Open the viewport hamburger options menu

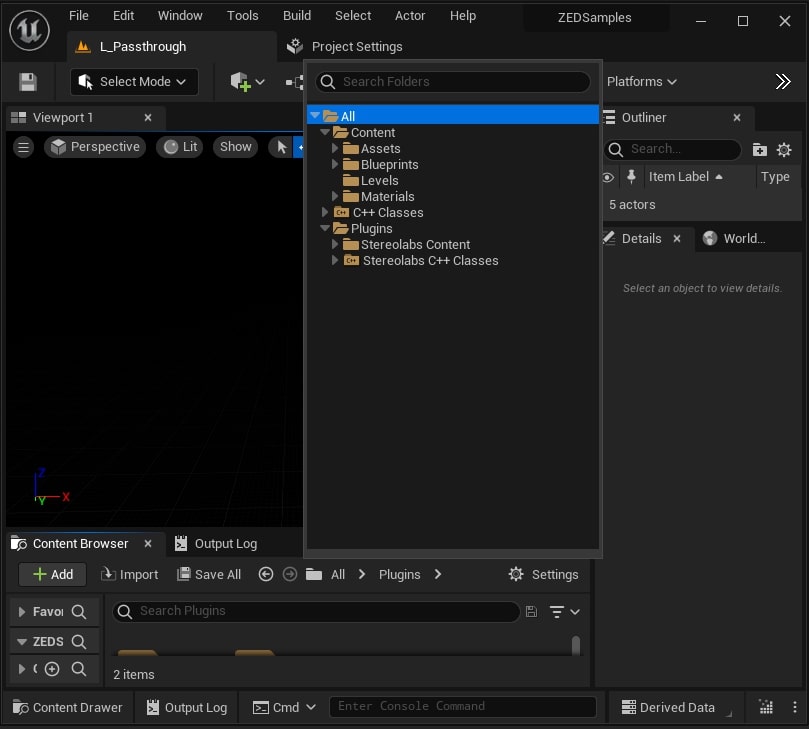click(x=23, y=147)
